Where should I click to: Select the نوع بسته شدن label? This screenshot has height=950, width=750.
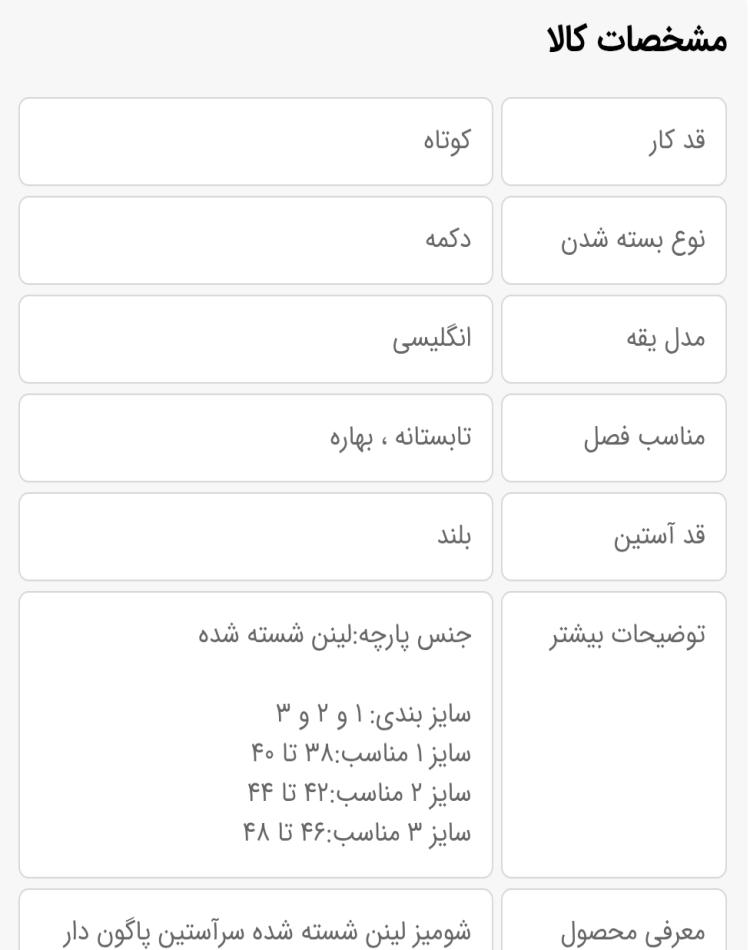(632, 240)
